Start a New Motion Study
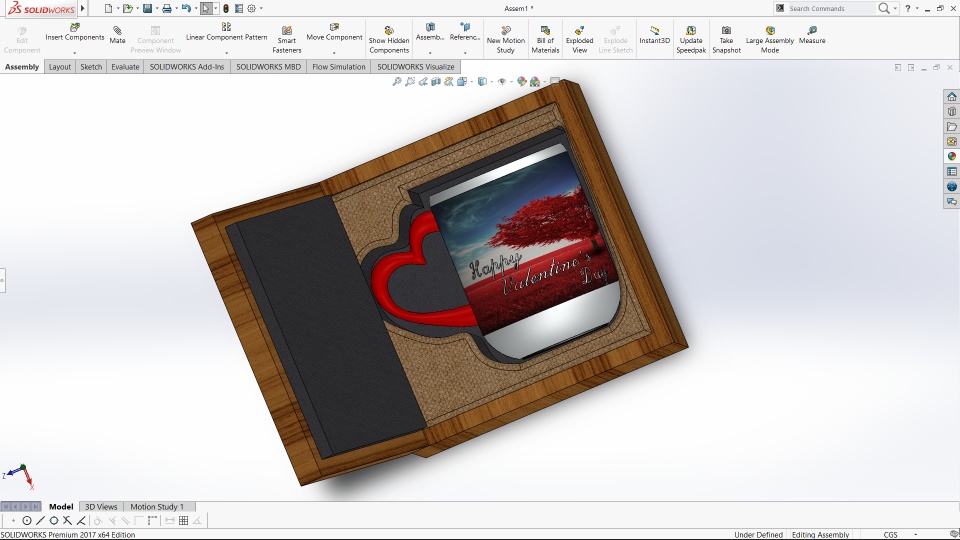Screen dimensions: 960x540 pyautogui.click(x=505, y=31)
